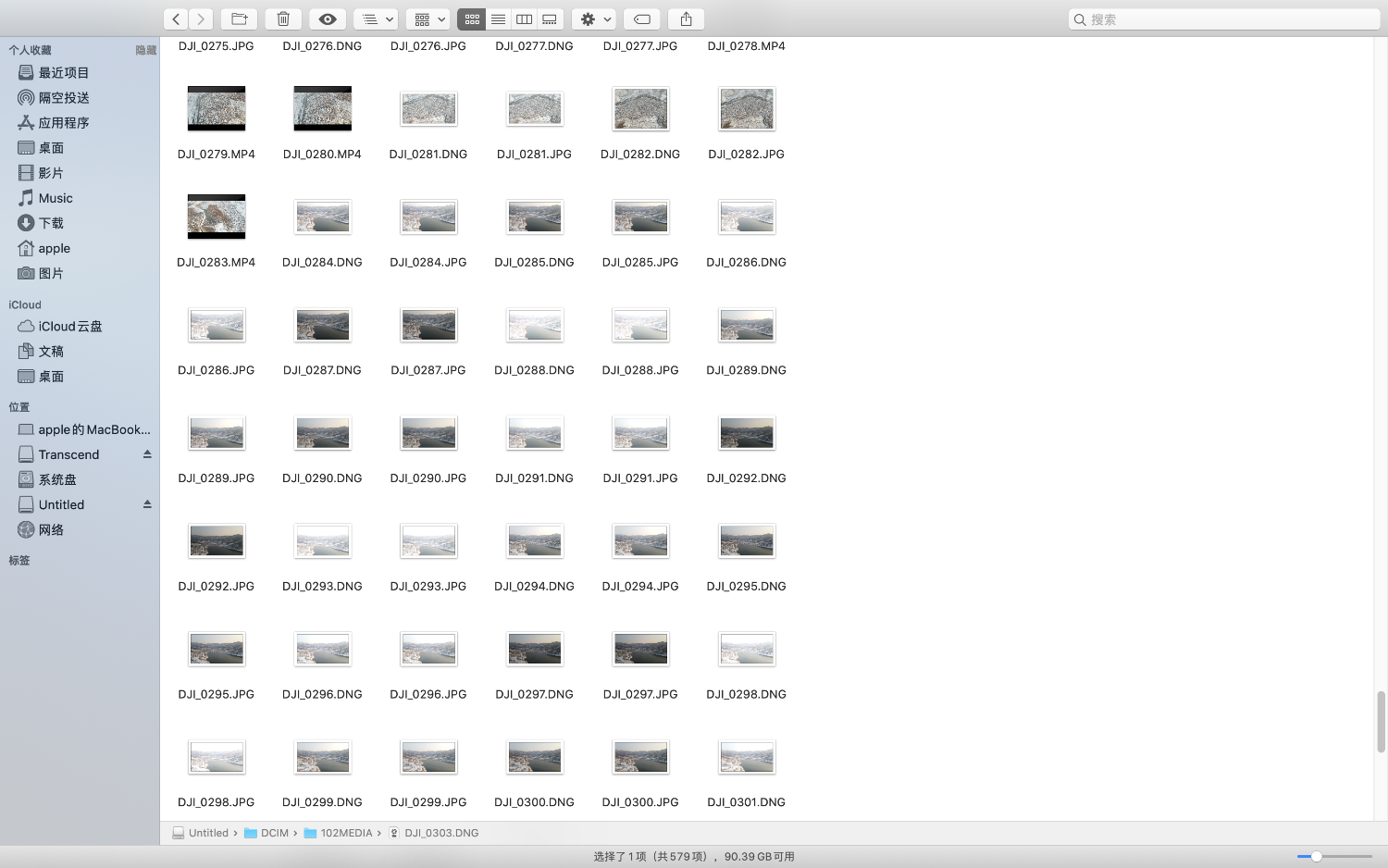Eject the Transcend volume
The height and width of the screenshot is (868, 1388).
pos(147,454)
